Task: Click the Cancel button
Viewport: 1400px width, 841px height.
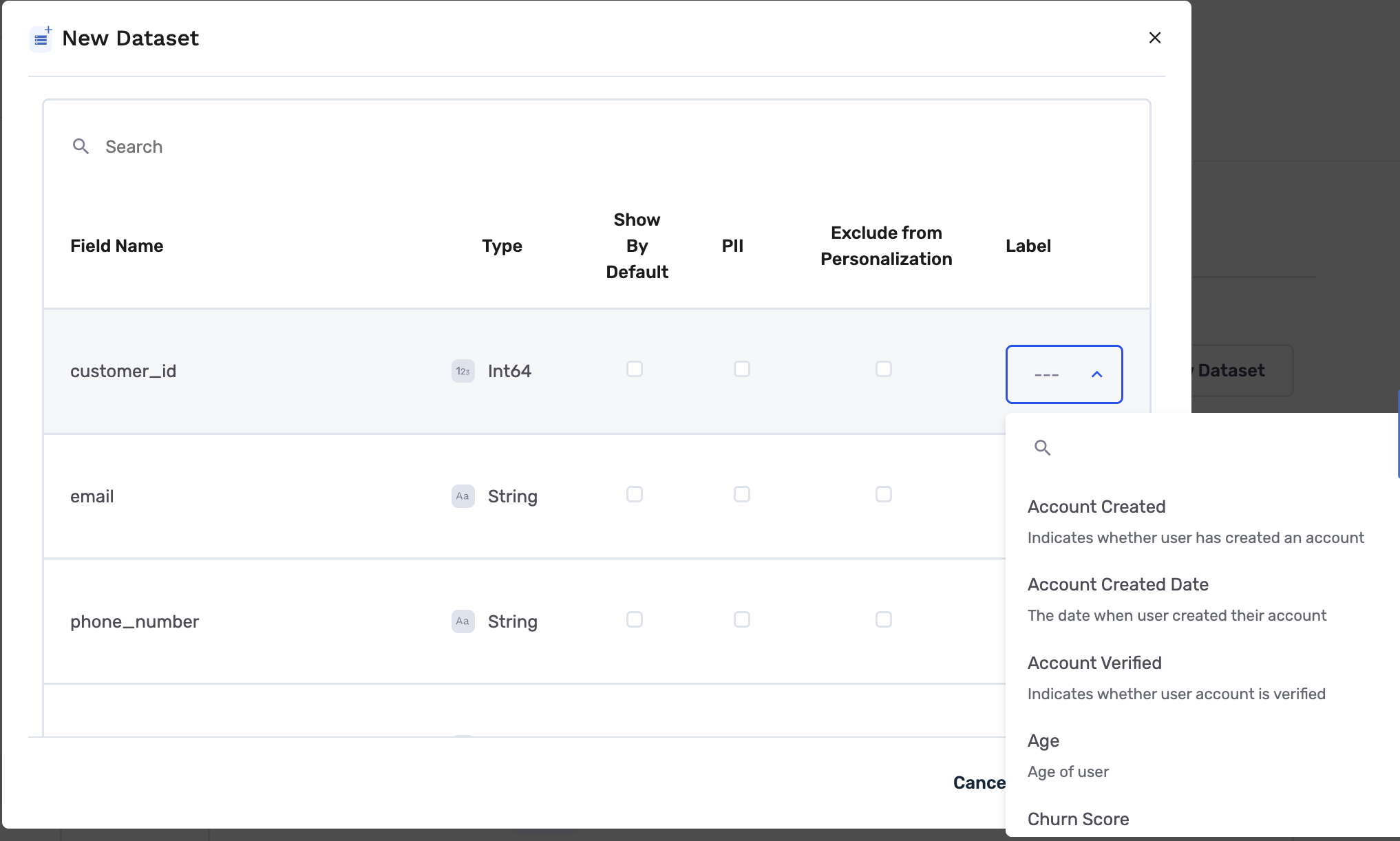Action: [979, 783]
